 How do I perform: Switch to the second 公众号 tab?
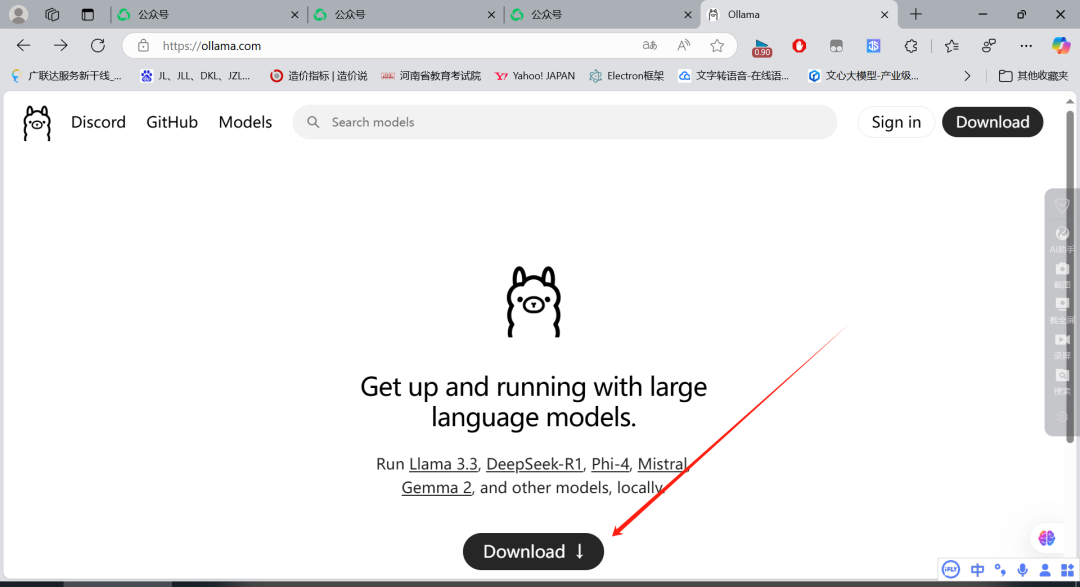pyautogui.click(x=404, y=14)
